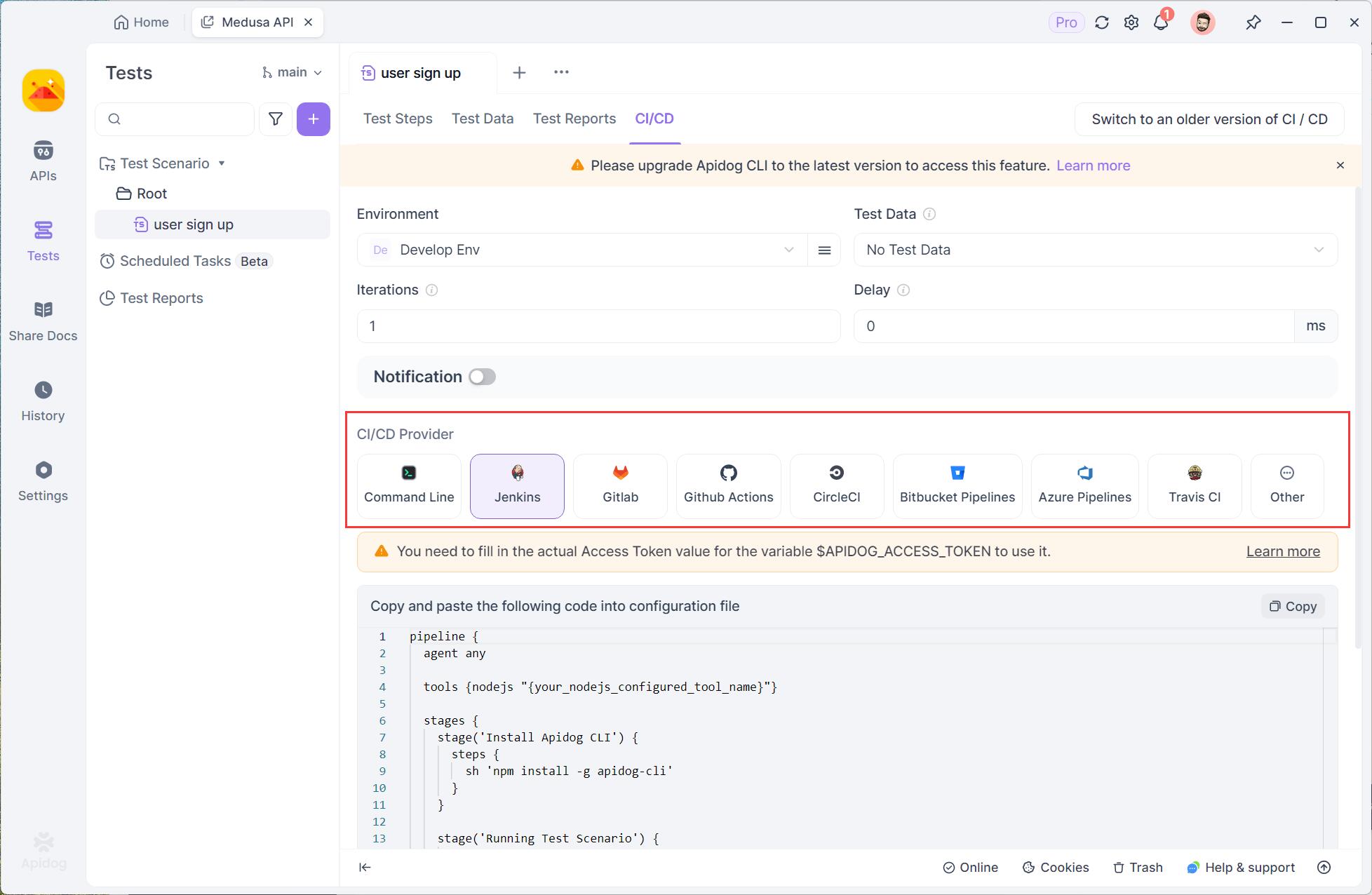Image resolution: width=1372 pixels, height=895 pixels.
Task: Open Test Reports in the left panel
Action: (x=152, y=298)
